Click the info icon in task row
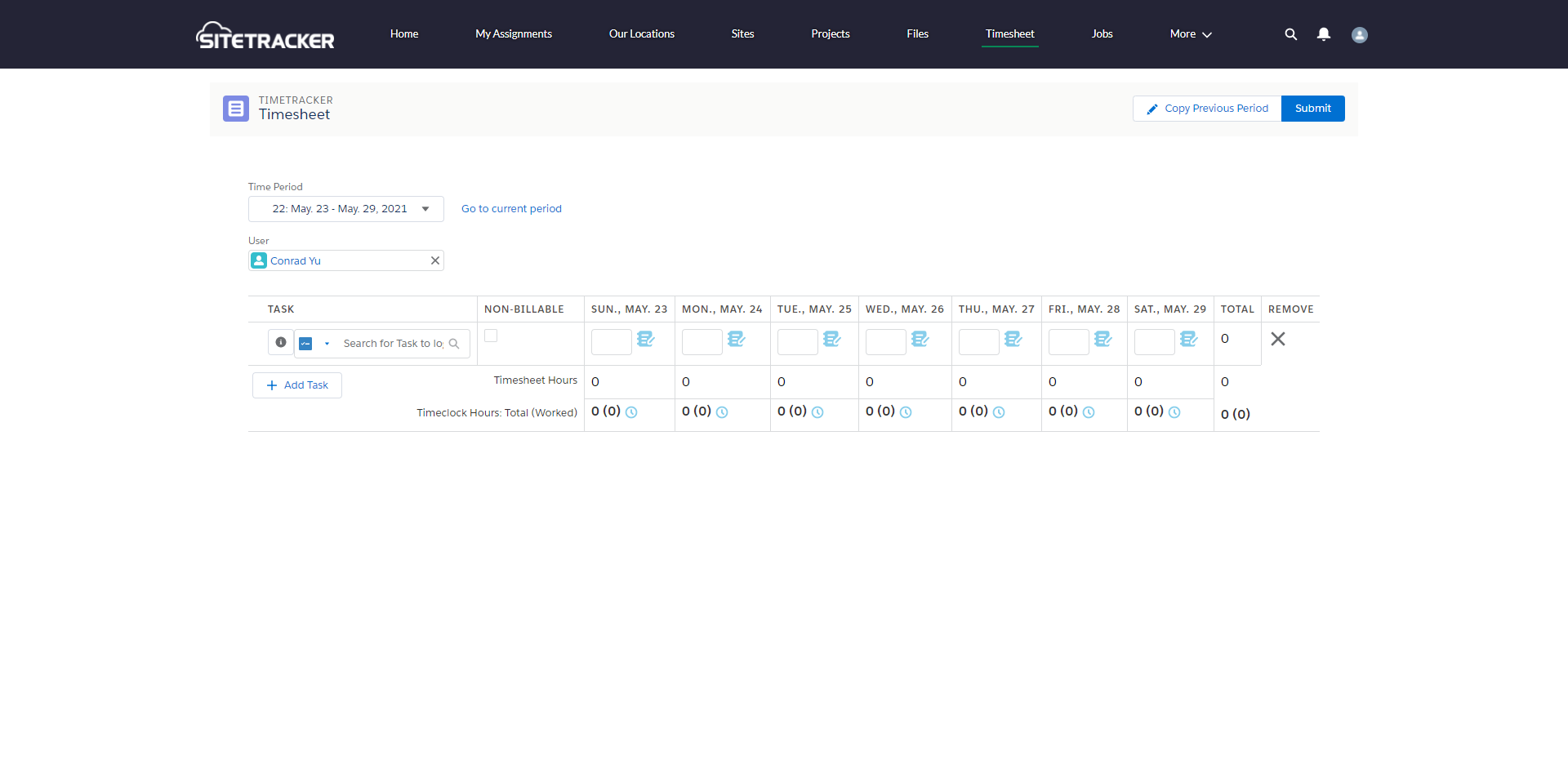The width and height of the screenshot is (1568, 765). [280, 342]
